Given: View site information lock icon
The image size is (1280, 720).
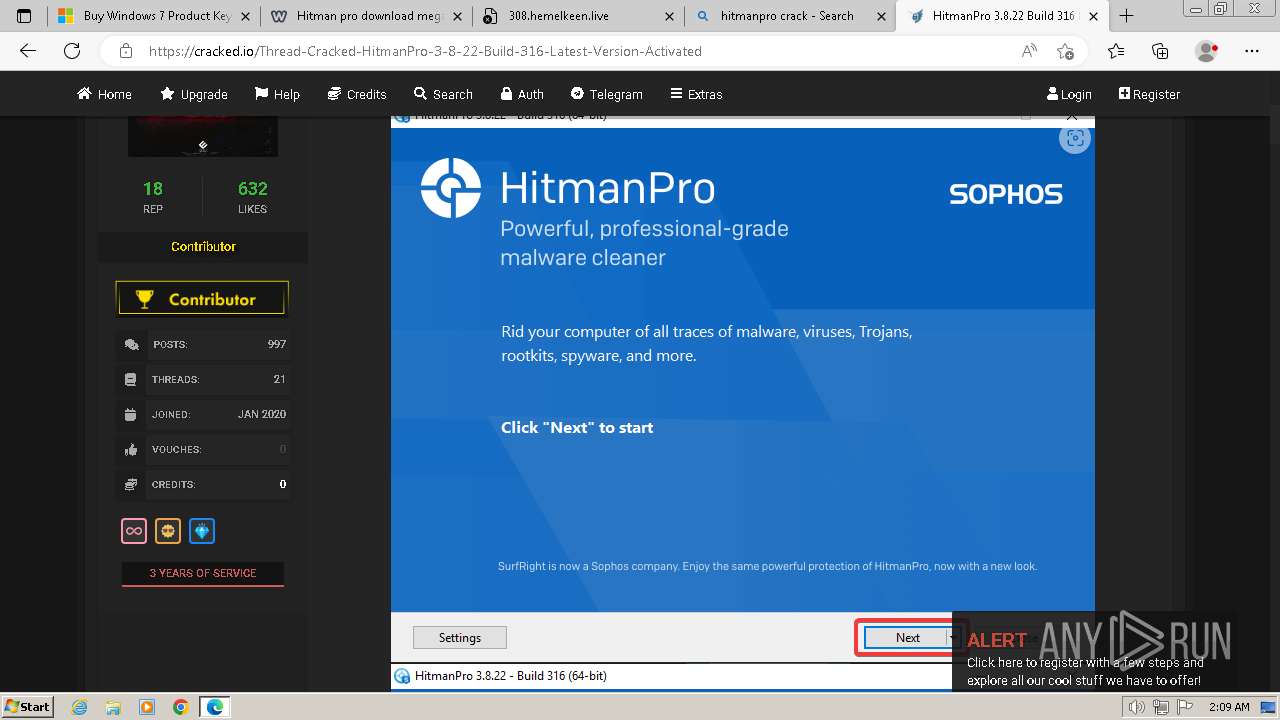Looking at the screenshot, I should point(126,51).
